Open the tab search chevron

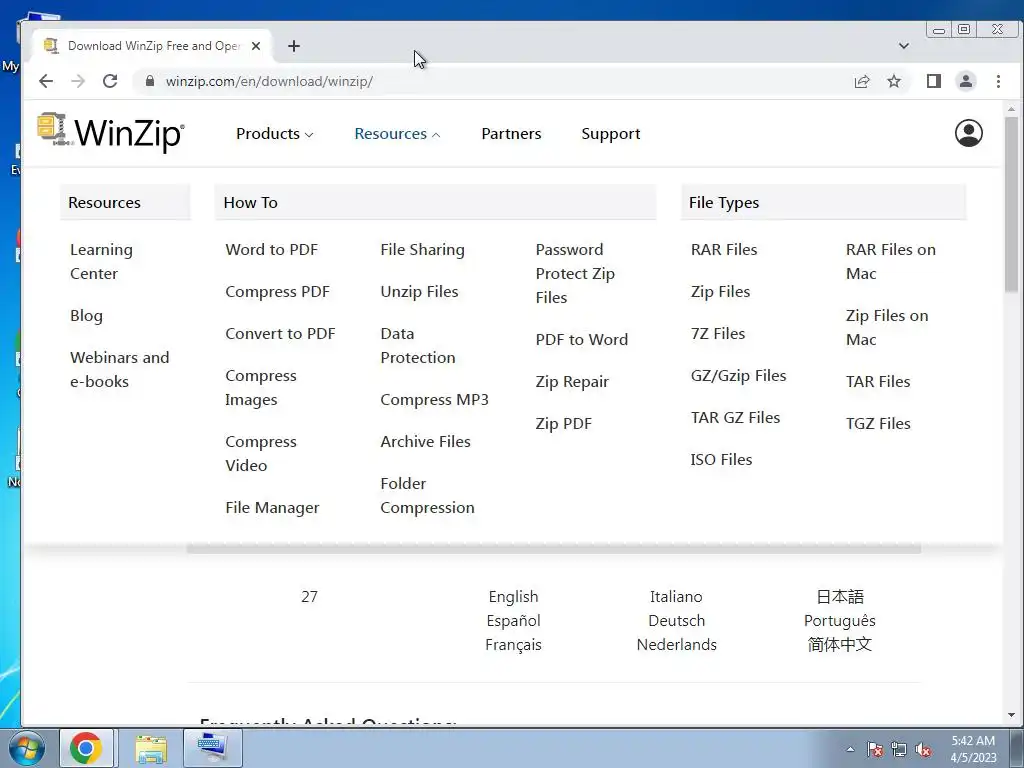904,46
